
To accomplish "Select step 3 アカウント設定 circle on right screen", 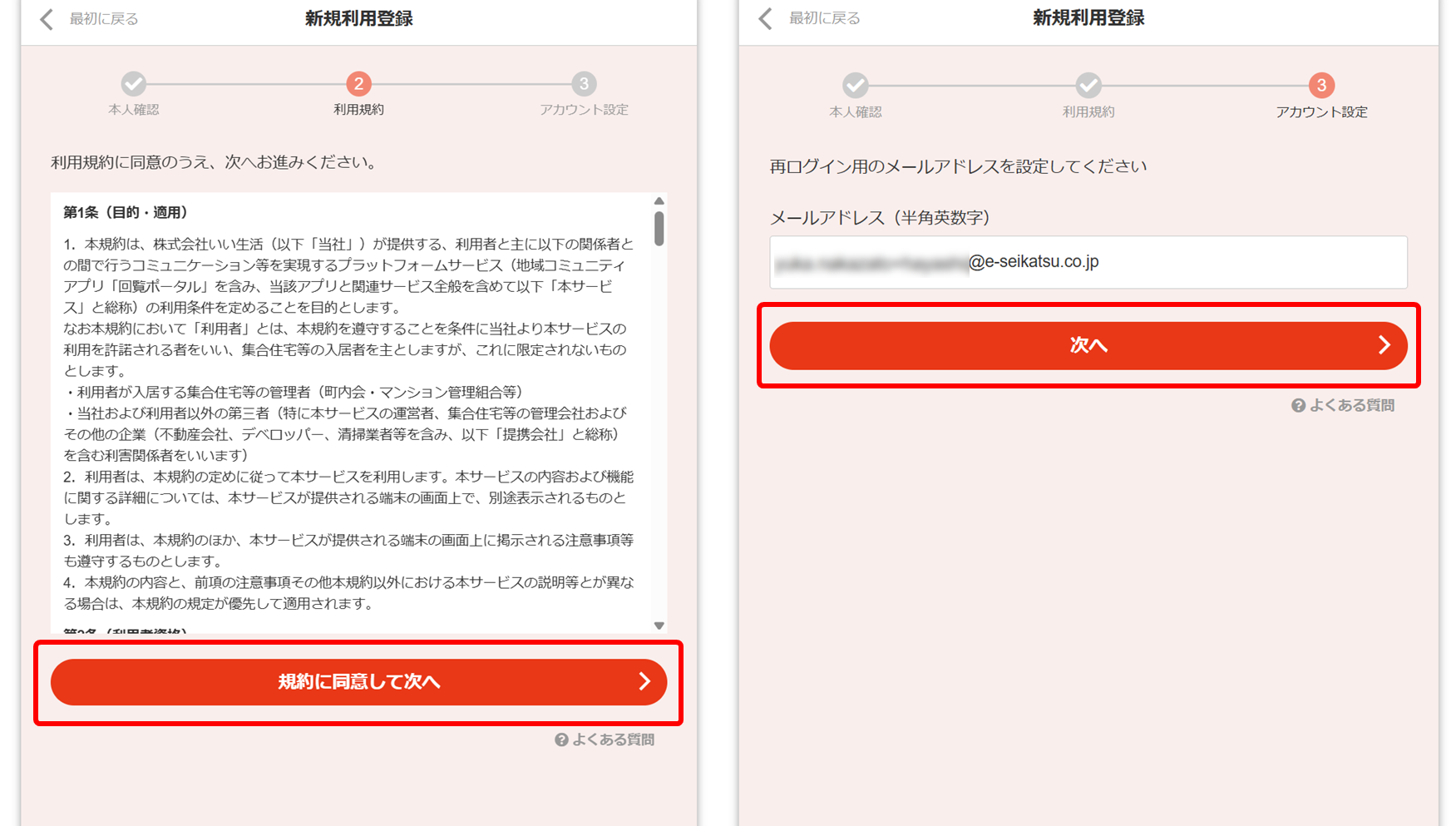I will click(x=1321, y=85).
